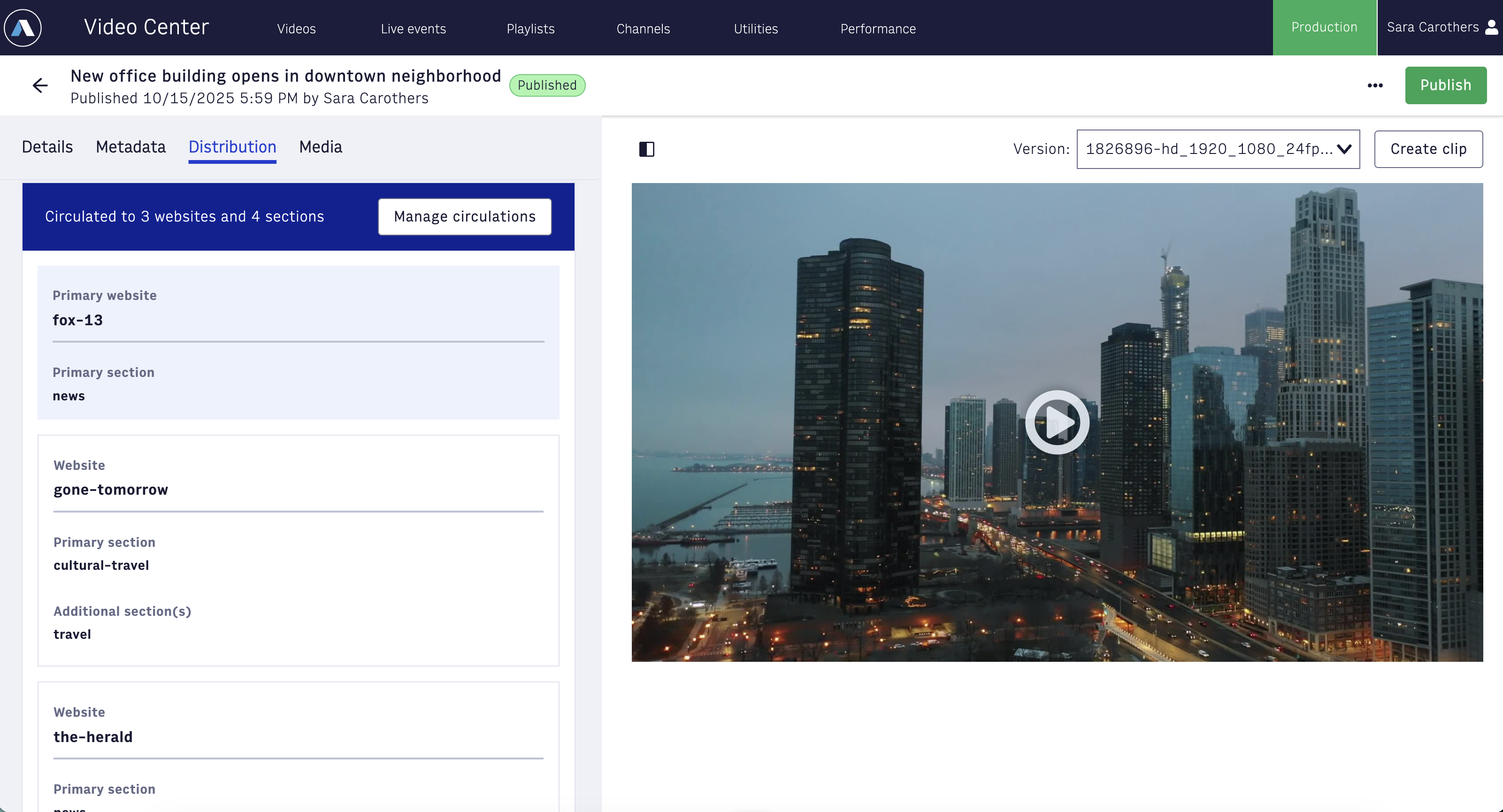
Task: Play the video with the play button
Action: tap(1057, 422)
